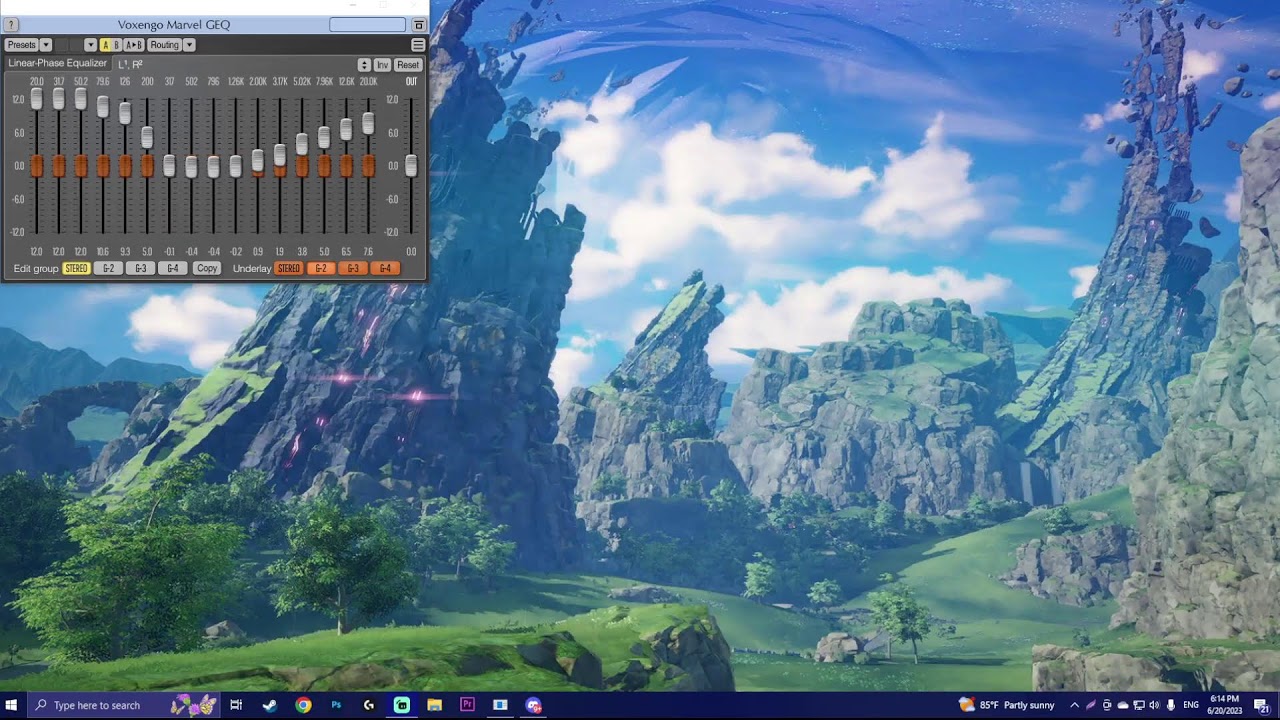This screenshot has width=1280, height=720.
Task: Show hidden system tray icons
Action: (x=1075, y=705)
